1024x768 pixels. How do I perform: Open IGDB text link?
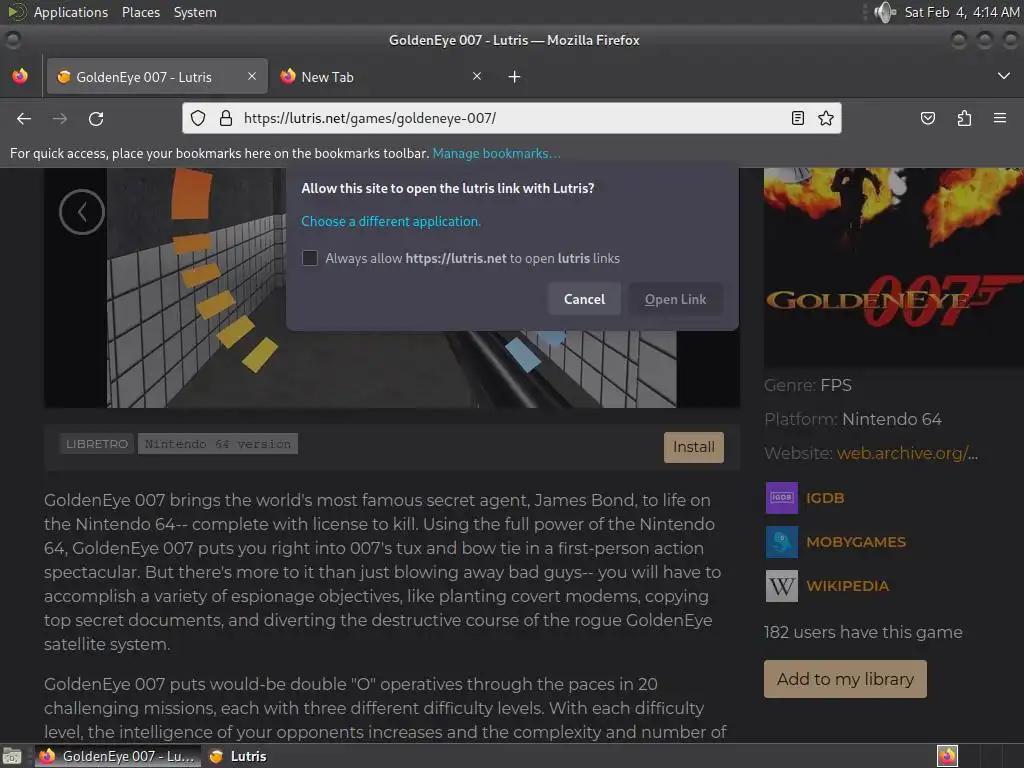point(825,498)
